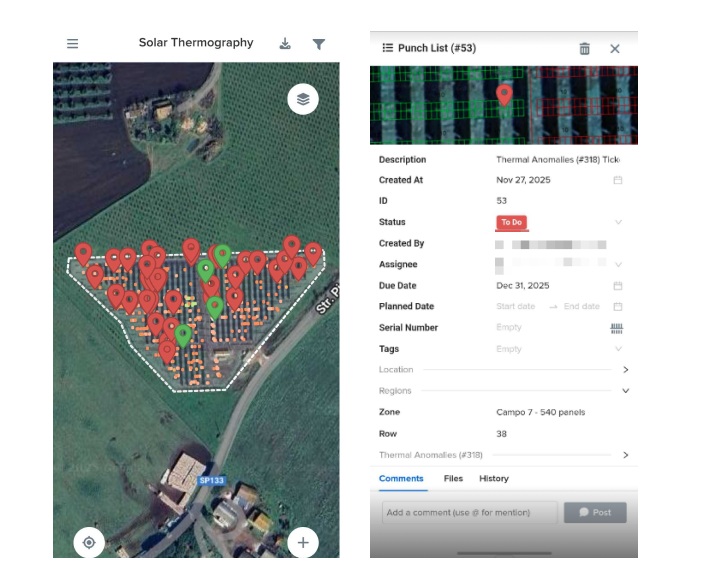Click the Row value 38
Viewport: 709px width, 586px height.
tap(501, 434)
